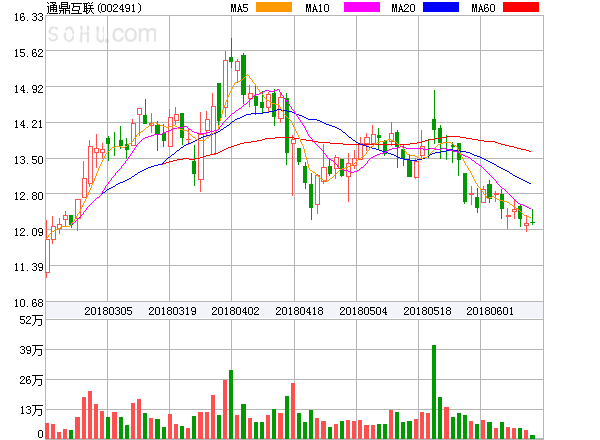Click the tall green volume bar at 20180402
Viewport: 600px width, 440px height.
231,404
